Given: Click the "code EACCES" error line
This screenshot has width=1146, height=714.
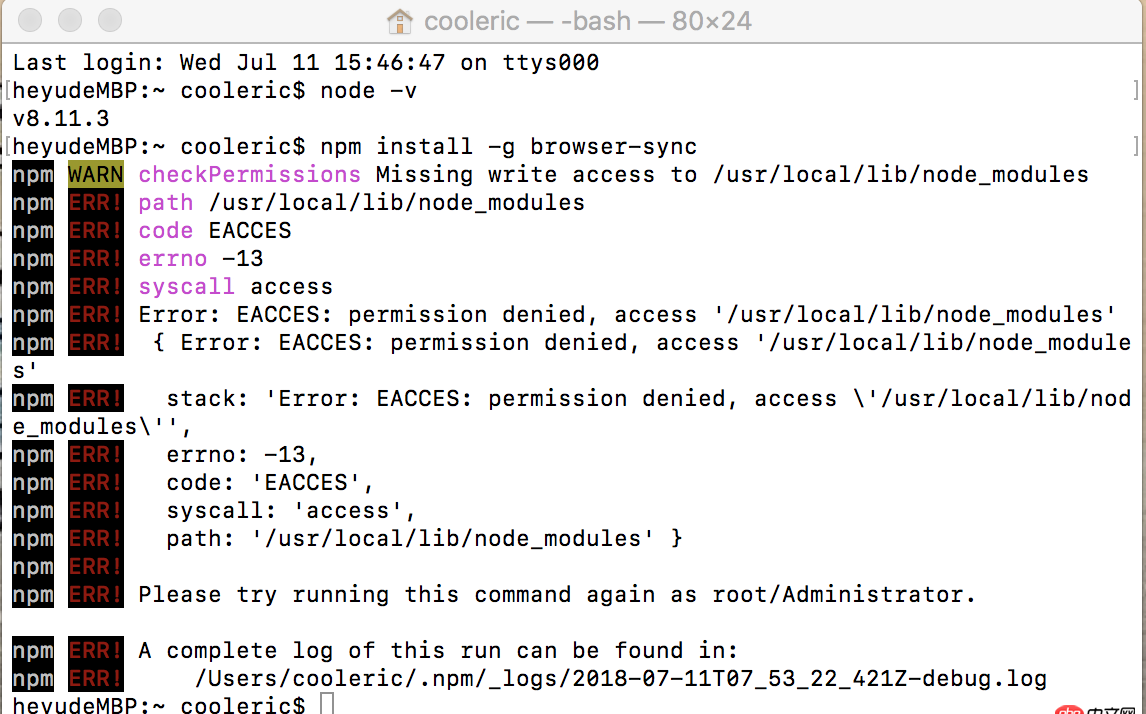Looking at the screenshot, I should point(214,231).
